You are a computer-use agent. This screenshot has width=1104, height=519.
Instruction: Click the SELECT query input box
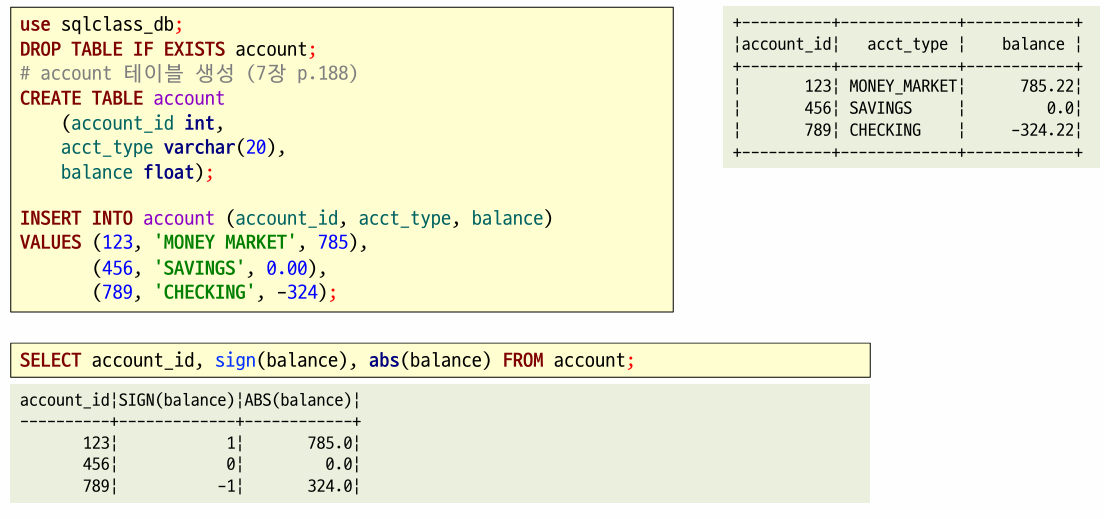tap(440, 361)
